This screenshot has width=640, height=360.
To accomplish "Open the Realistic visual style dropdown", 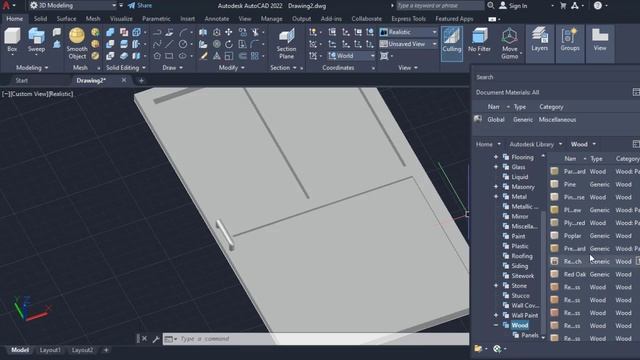I will (x=408, y=32).
